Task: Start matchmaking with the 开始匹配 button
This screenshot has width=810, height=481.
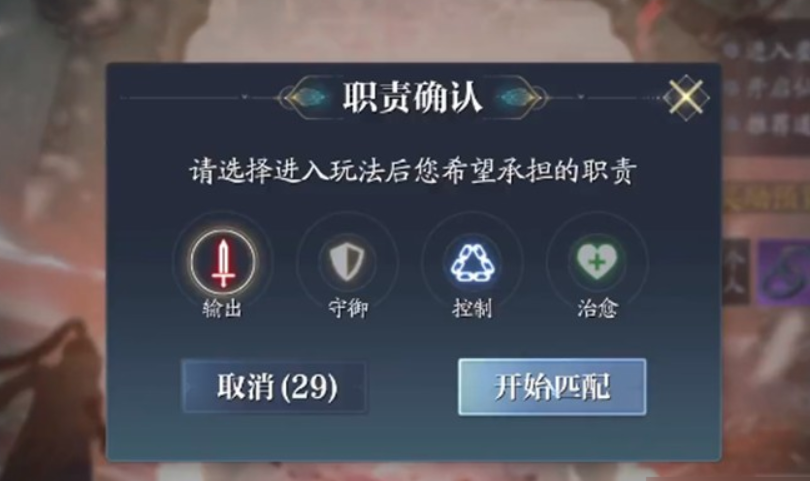Action: pyautogui.click(x=552, y=387)
